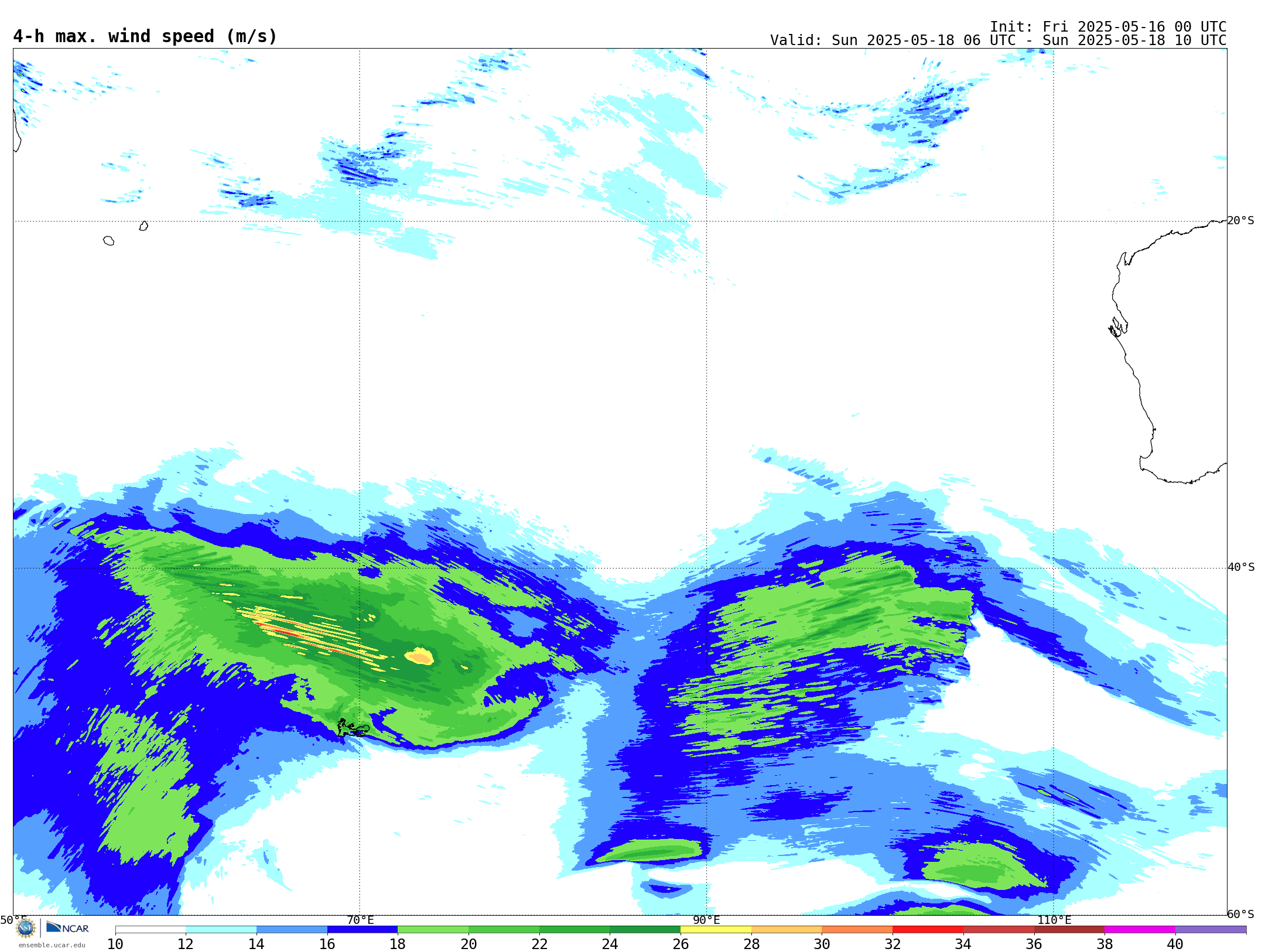The image size is (1265, 952).
Task: Click the 40°S latitude label
Action: point(1241,567)
